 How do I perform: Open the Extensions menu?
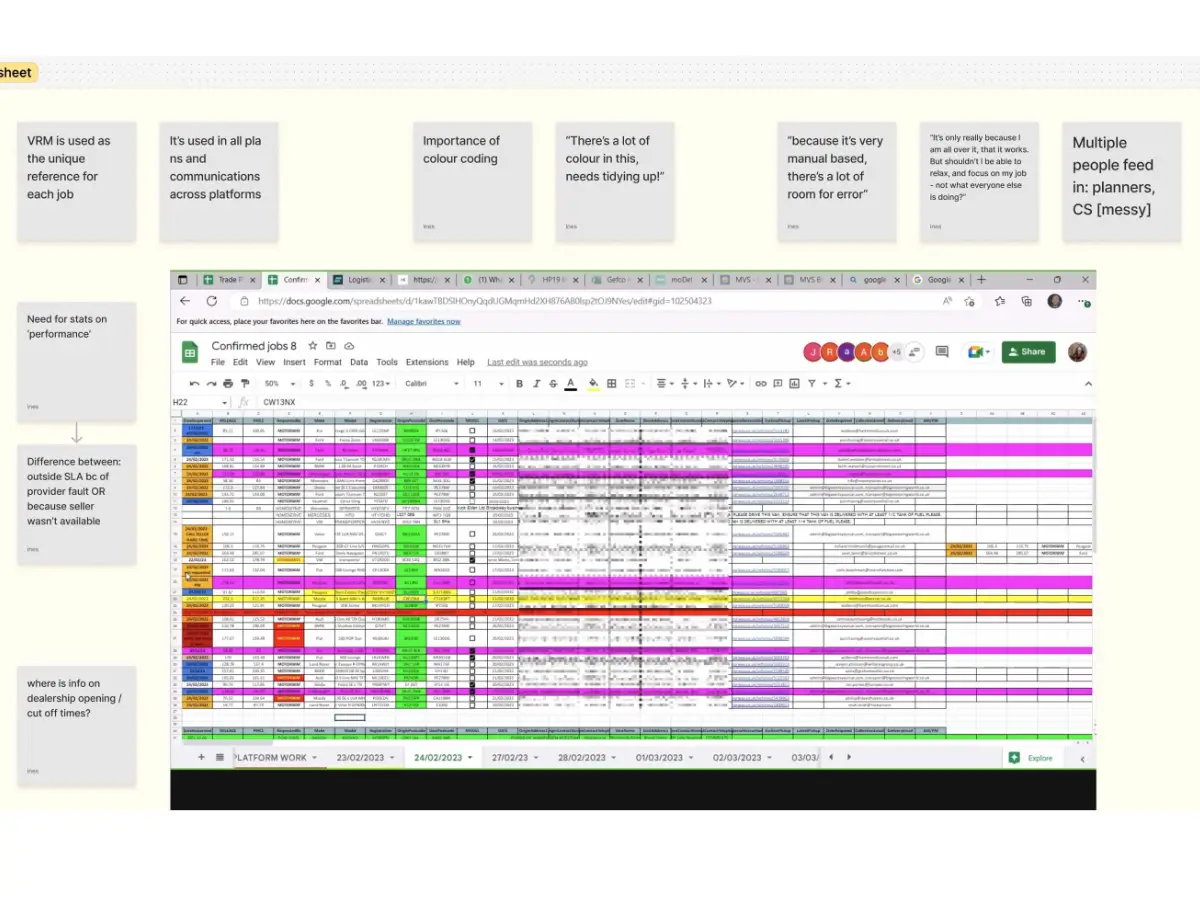pos(427,362)
